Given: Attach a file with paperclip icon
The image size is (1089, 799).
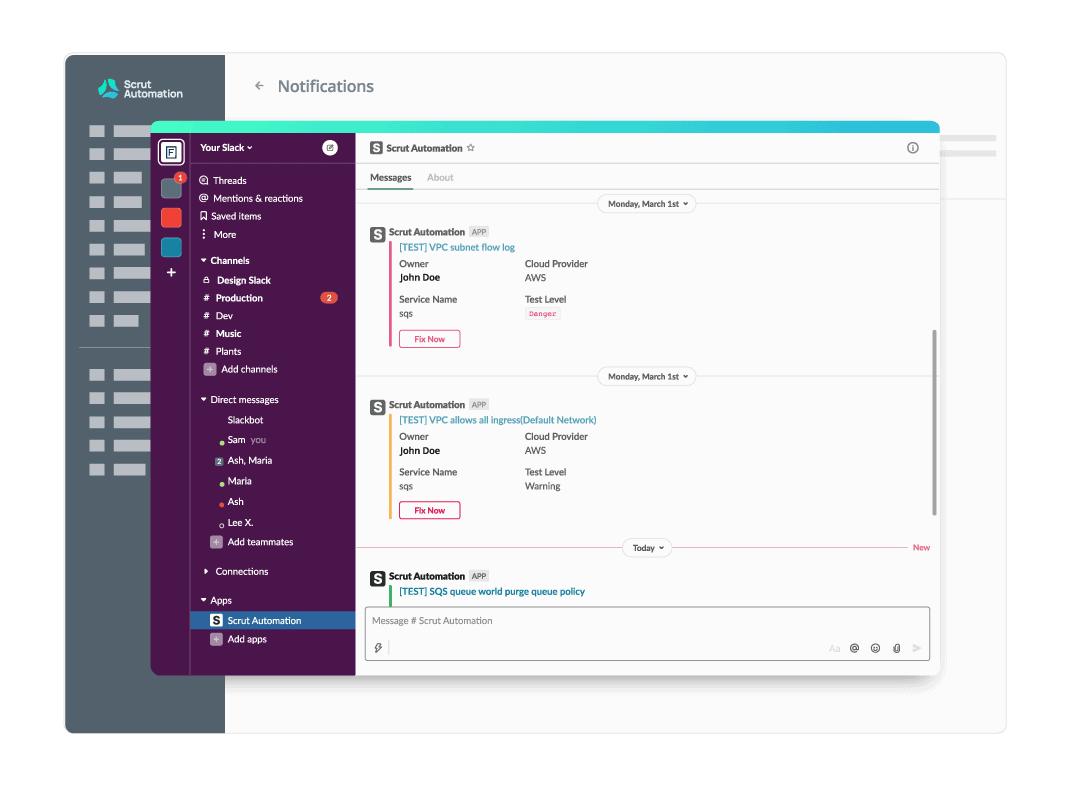Looking at the screenshot, I should click(x=897, y=648).
